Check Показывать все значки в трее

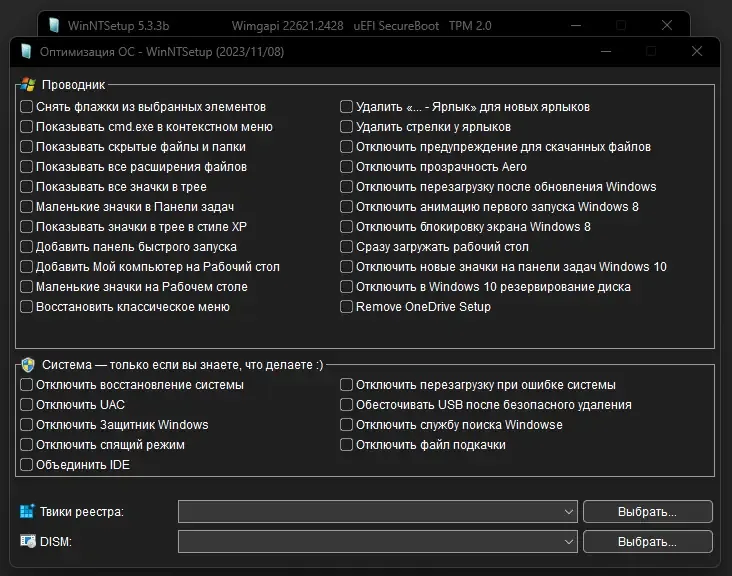[27, 187]
